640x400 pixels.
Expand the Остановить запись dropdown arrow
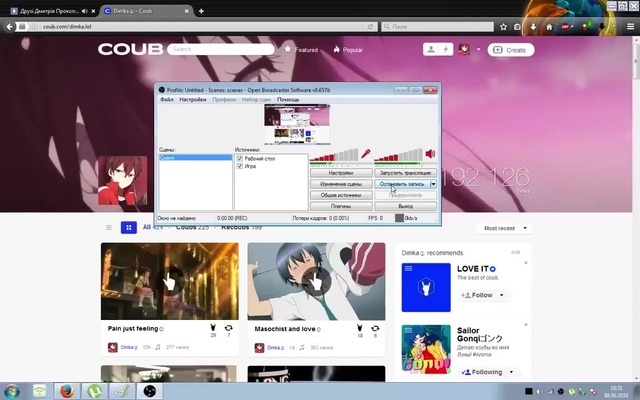point(433,184)
